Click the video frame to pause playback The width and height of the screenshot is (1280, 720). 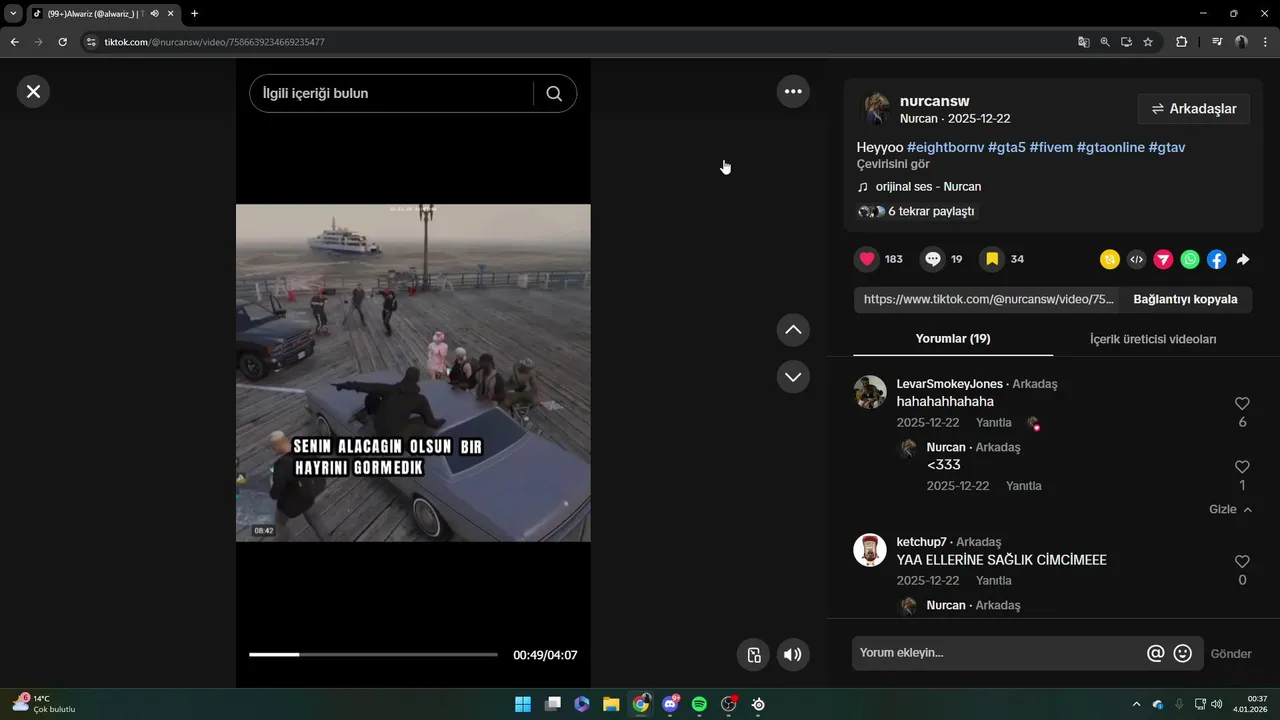point(413,372)
